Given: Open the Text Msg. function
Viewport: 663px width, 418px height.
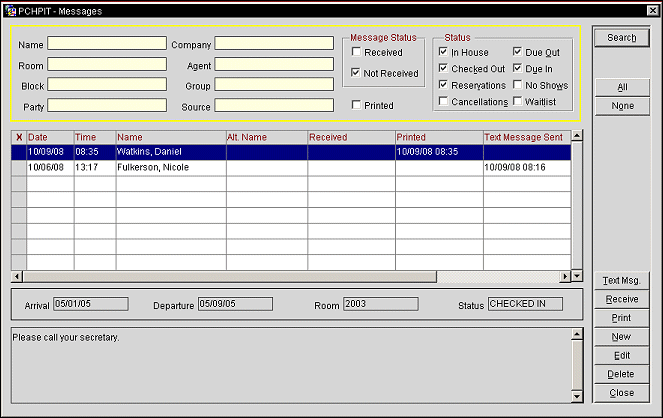Looking at the screenshot, I should coord(621,281).
